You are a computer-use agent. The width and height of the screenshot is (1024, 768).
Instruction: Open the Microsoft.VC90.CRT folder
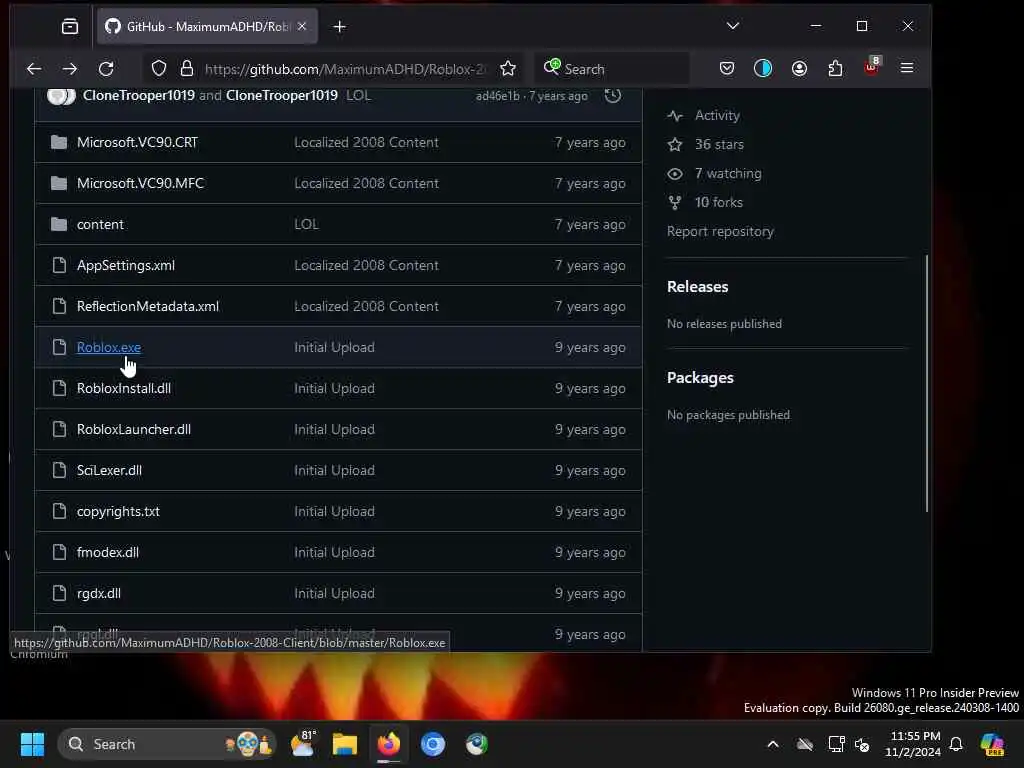pos(137,142)
